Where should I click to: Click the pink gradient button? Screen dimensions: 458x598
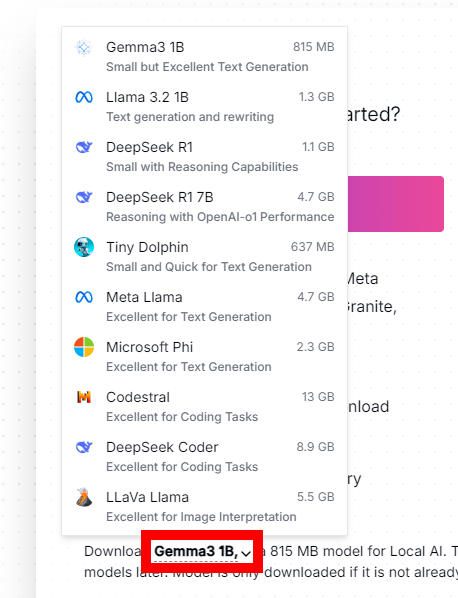pos(395,204)
